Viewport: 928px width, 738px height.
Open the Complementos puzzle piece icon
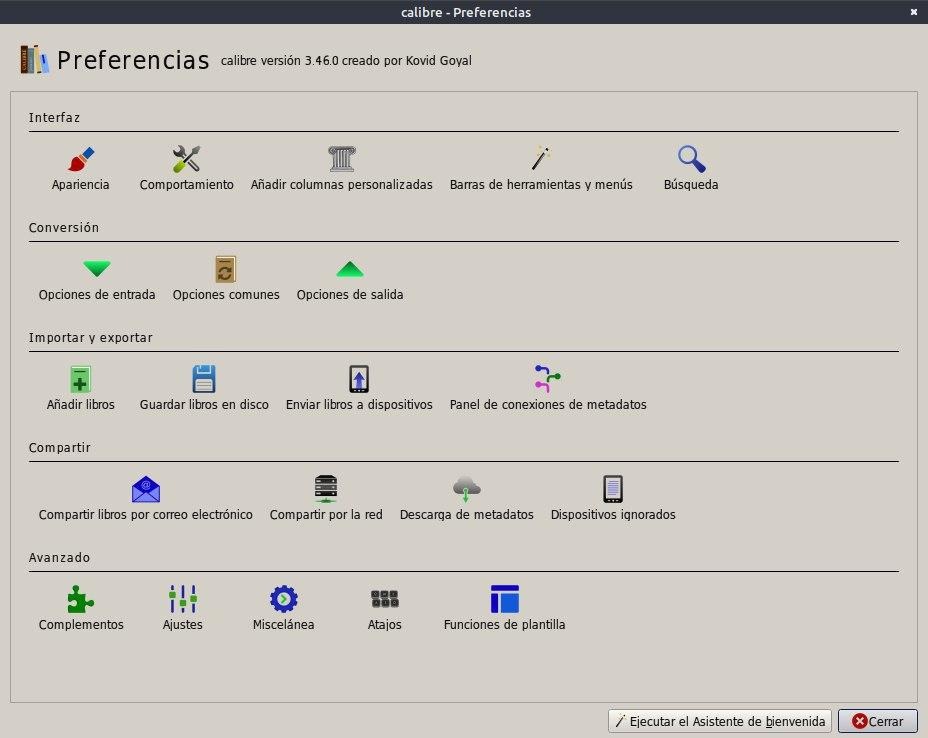click(80, 600)
